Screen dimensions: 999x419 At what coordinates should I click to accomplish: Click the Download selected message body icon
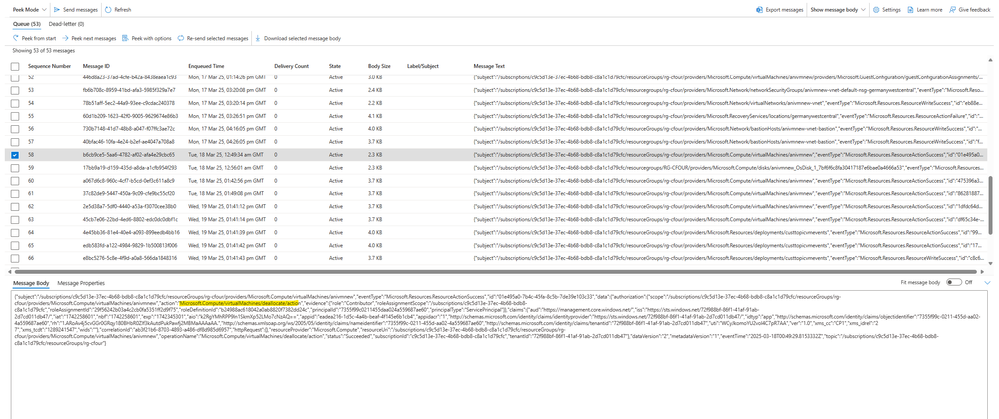(258, 38)
